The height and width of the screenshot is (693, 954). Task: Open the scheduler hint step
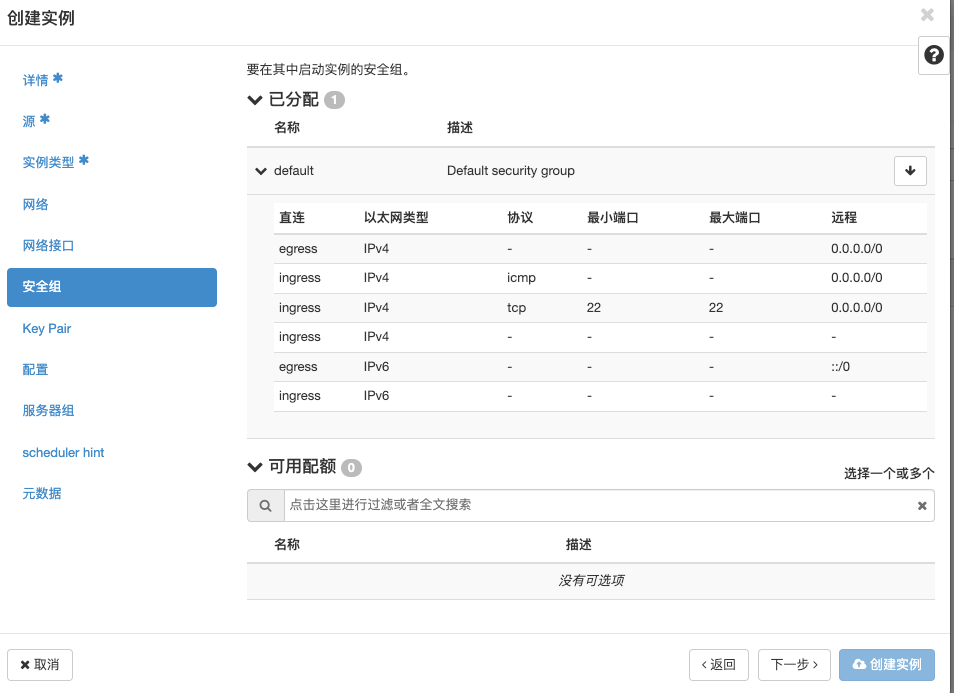tap(63, 453)
